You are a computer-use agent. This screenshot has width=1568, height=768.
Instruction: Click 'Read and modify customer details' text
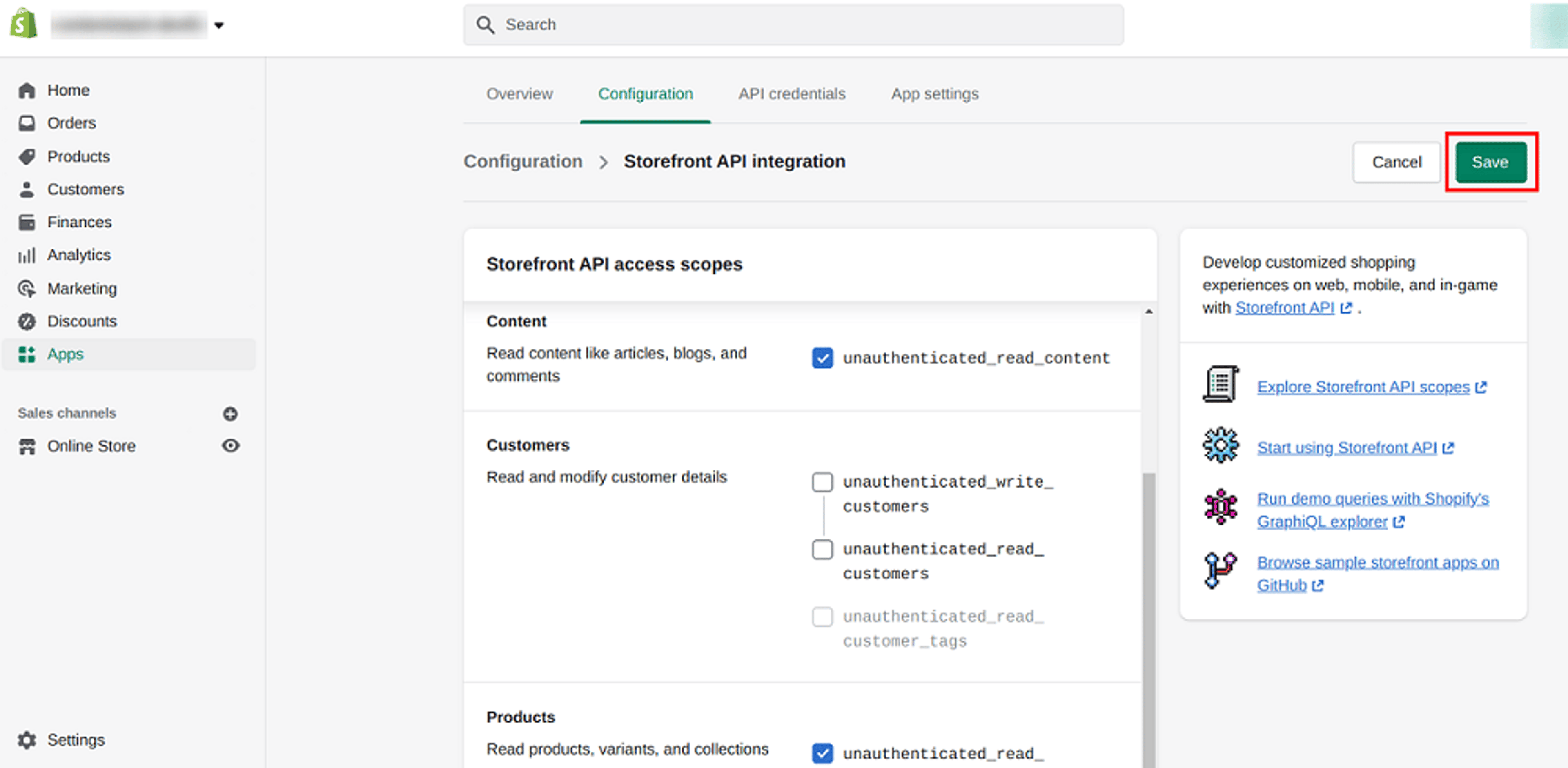[606, 477]
